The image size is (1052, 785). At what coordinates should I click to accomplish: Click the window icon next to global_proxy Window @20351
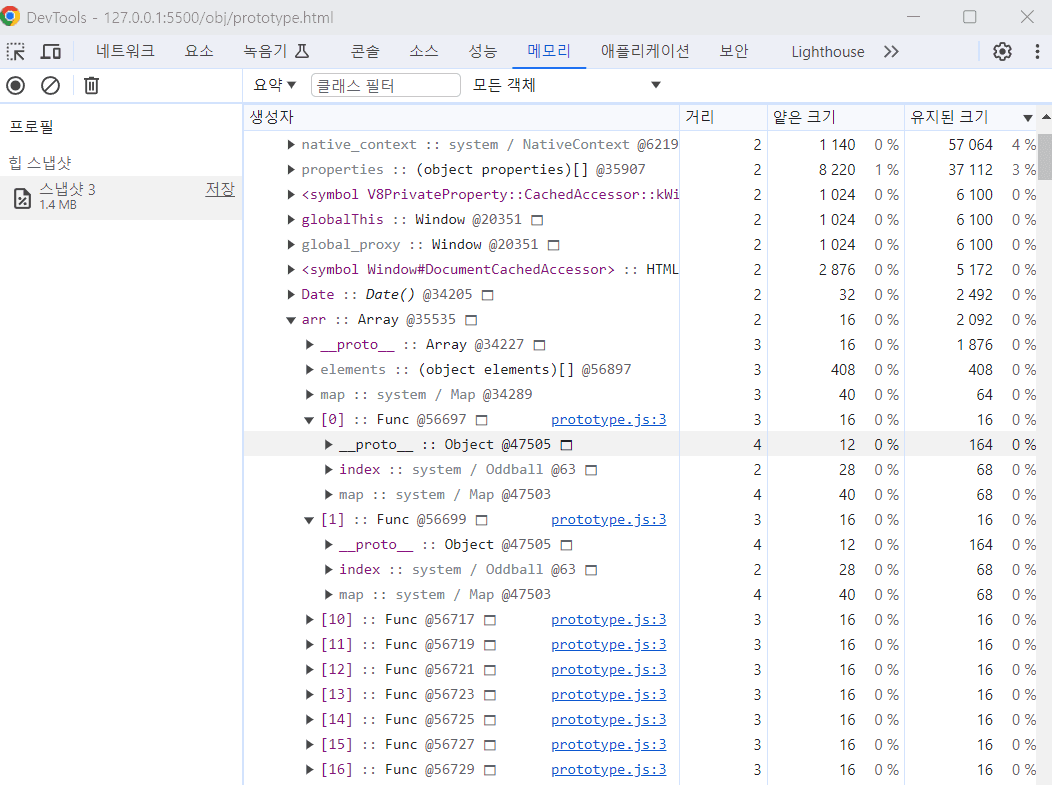pos(554,245)
